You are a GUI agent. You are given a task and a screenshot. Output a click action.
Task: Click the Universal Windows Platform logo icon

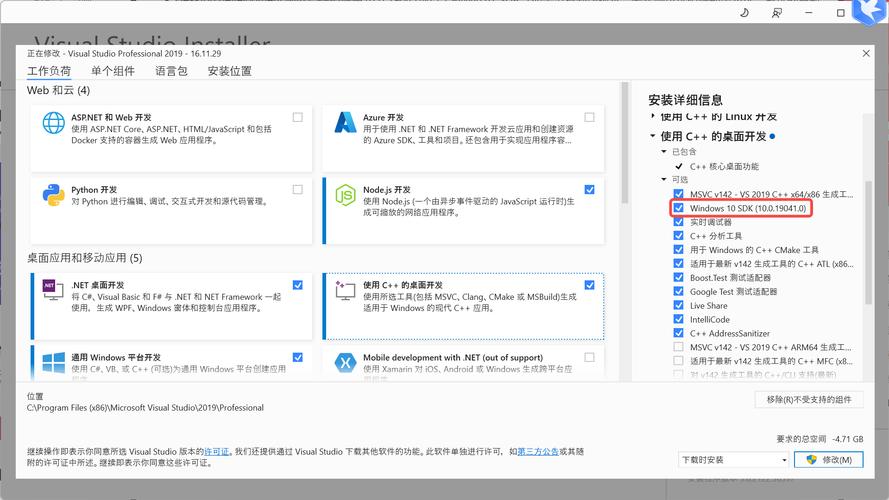click(x=54, y=362)
